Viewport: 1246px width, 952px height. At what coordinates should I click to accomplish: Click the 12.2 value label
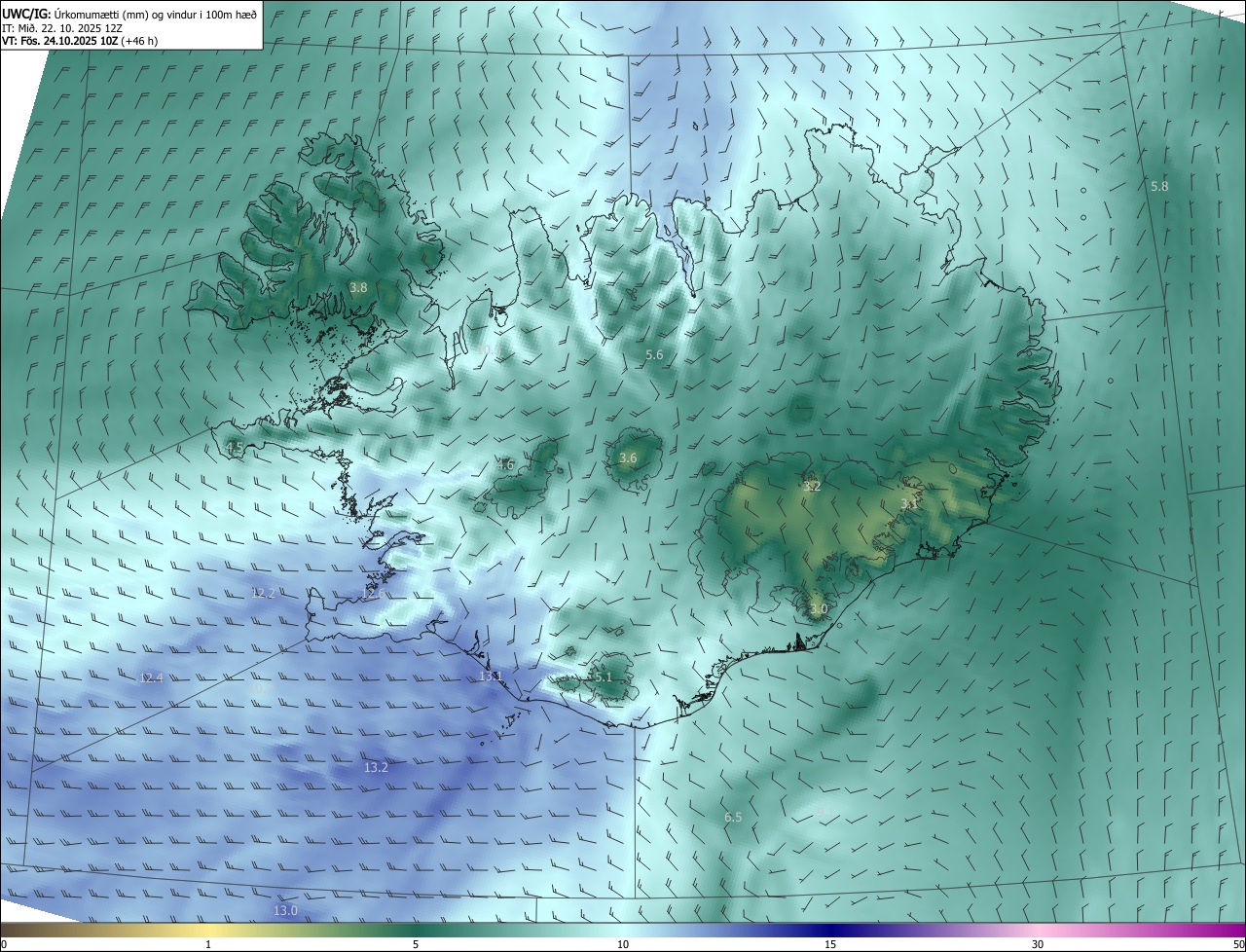coord(263,593)
